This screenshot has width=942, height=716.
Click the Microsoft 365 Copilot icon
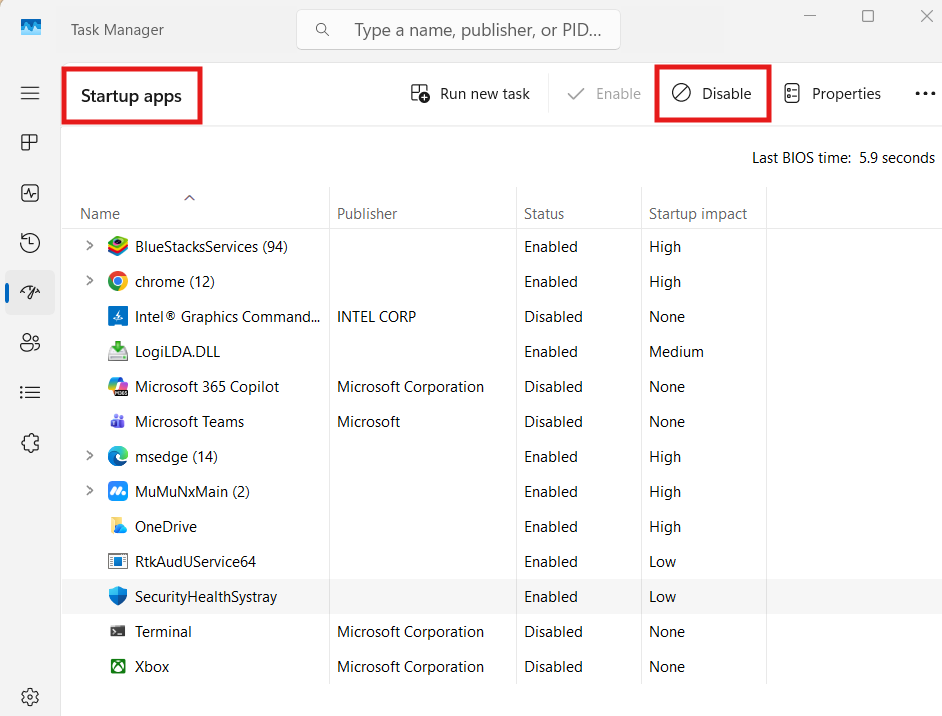pyautogui.click(x=118, y=386)
